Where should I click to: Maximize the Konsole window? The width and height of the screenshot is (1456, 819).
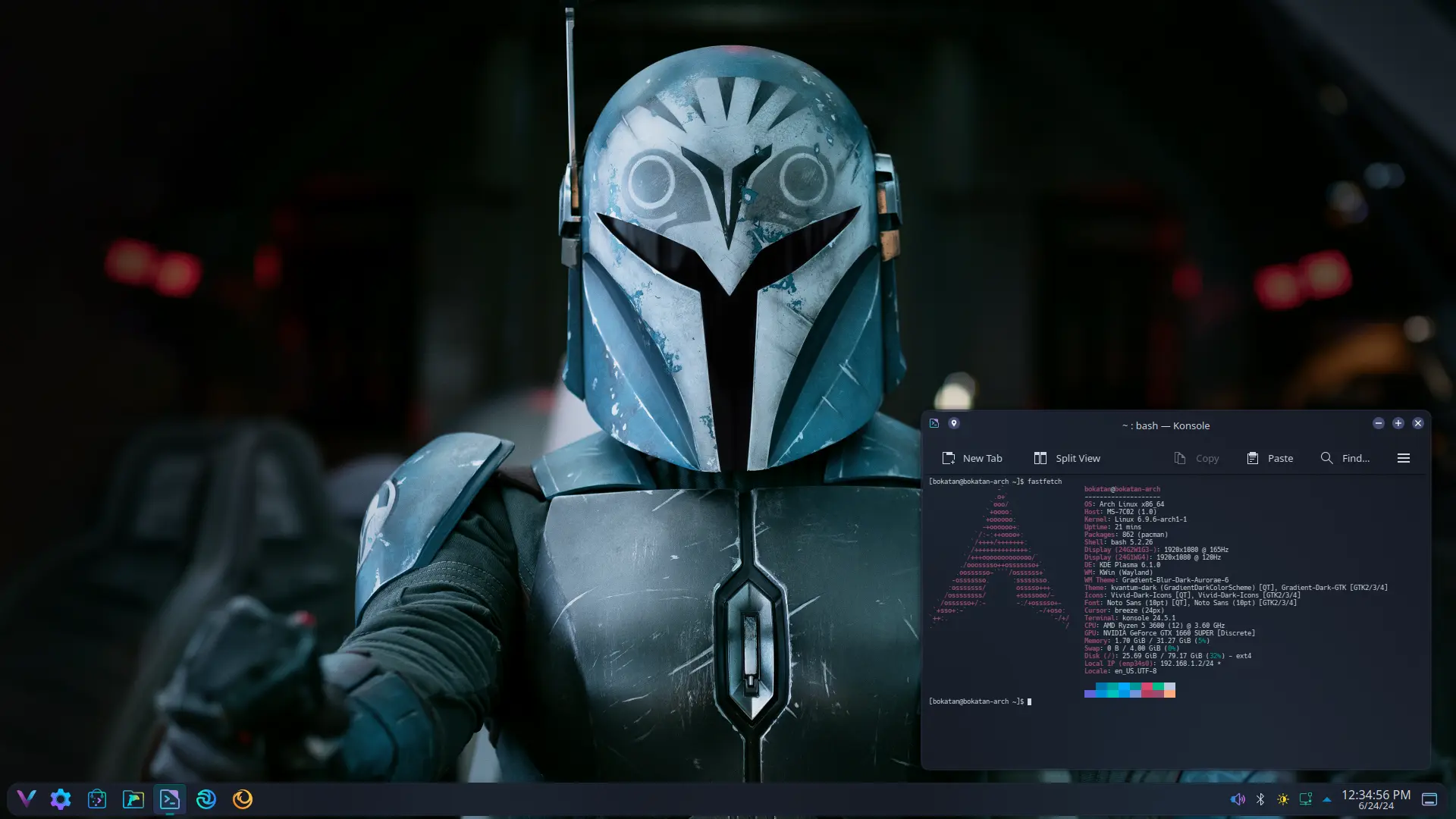pyautogui.click(x=1398, y=423)
